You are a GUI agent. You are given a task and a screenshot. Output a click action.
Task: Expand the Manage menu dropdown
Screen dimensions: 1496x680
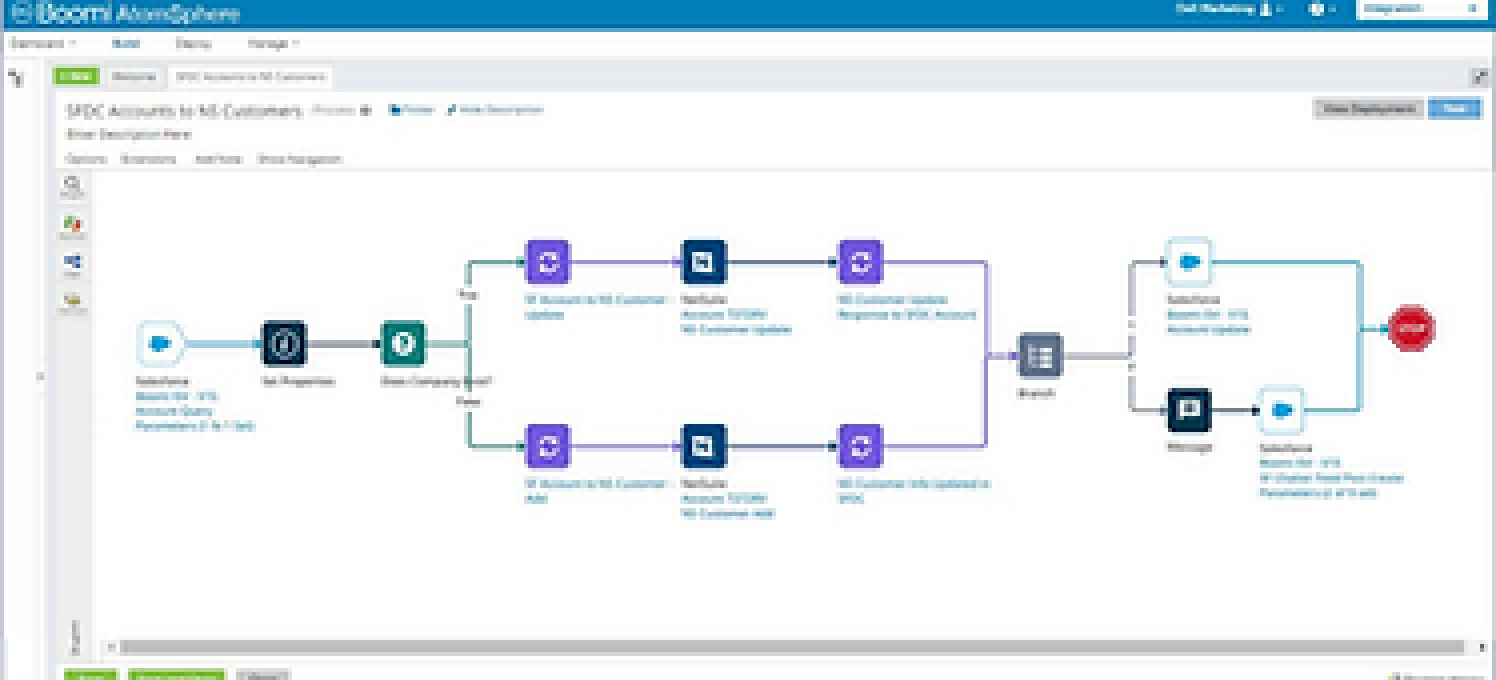(273, 44)
